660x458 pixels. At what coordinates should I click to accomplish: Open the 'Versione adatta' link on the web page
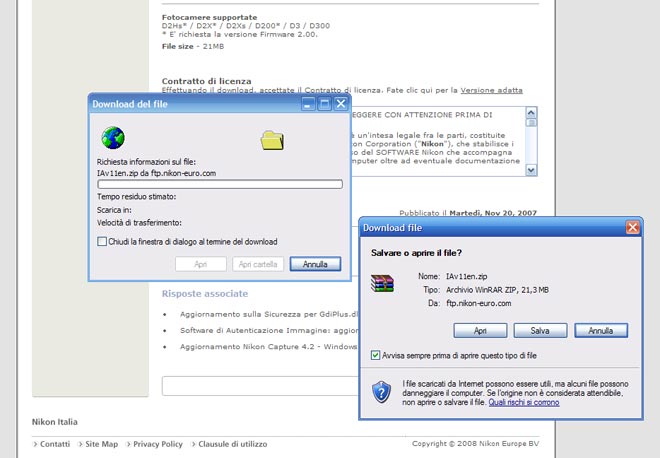[x=491, y=90]
